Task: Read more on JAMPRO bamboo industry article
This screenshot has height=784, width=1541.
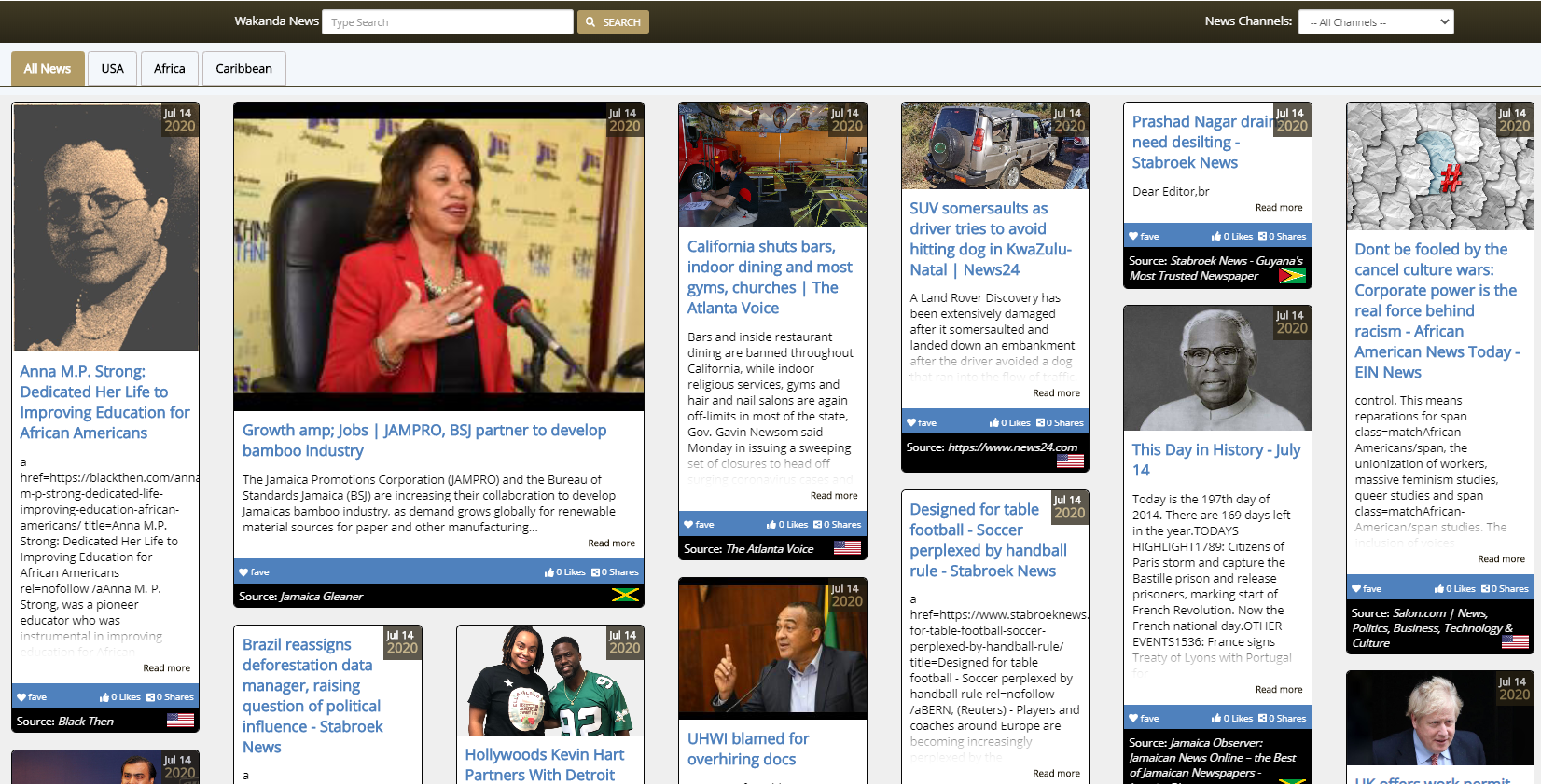Action: (611, 543)
